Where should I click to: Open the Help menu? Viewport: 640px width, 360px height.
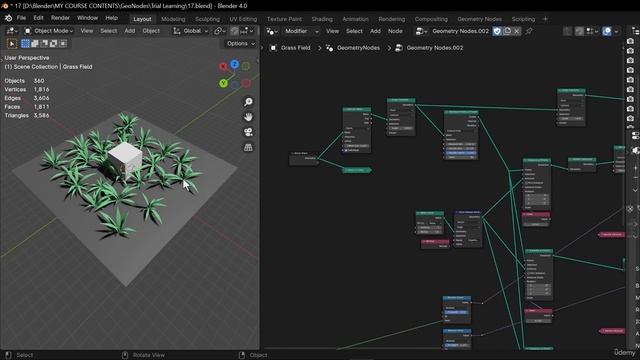click(x=111, y=18)
